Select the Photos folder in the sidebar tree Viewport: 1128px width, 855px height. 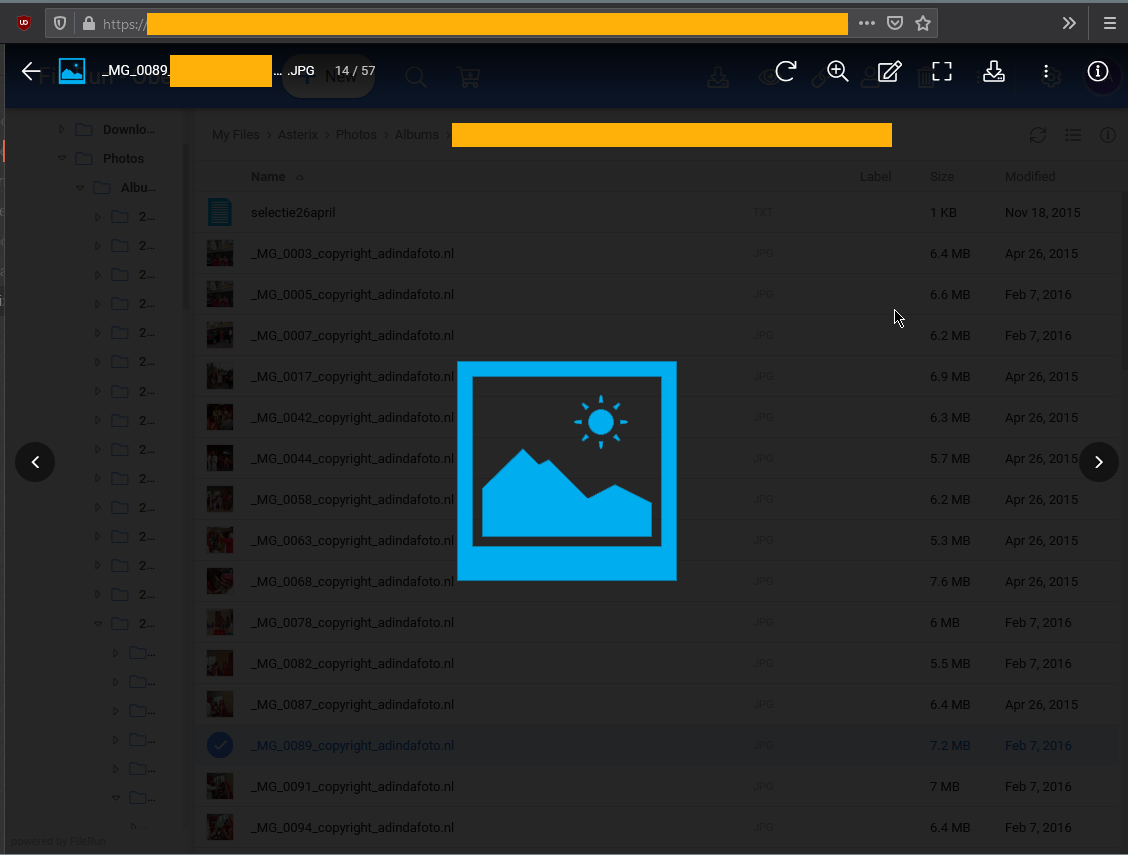point(123,158)
